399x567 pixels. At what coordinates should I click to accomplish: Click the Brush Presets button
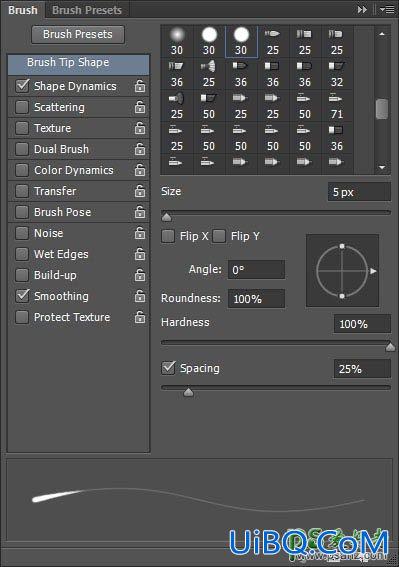coord(78,34)
